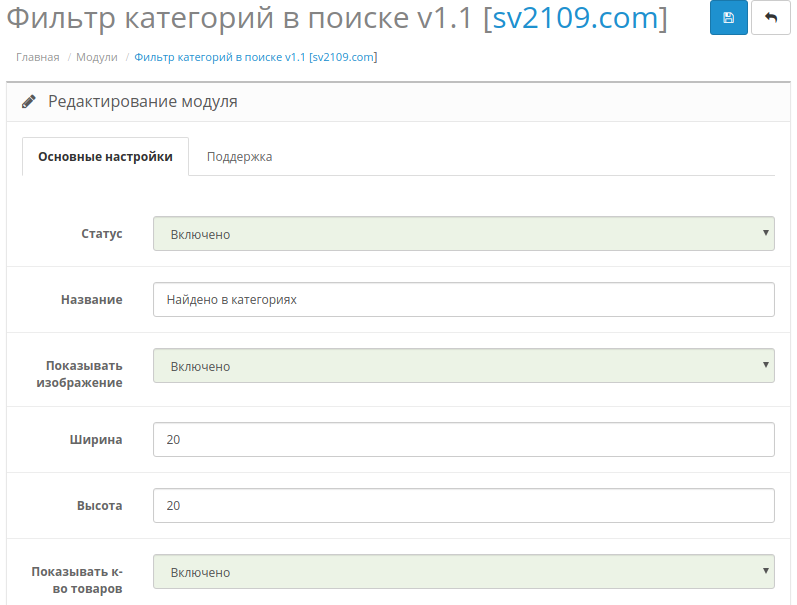Screen dimensions: 797x605
Task: Click into the Высота input field
Action: coord(464,505)
